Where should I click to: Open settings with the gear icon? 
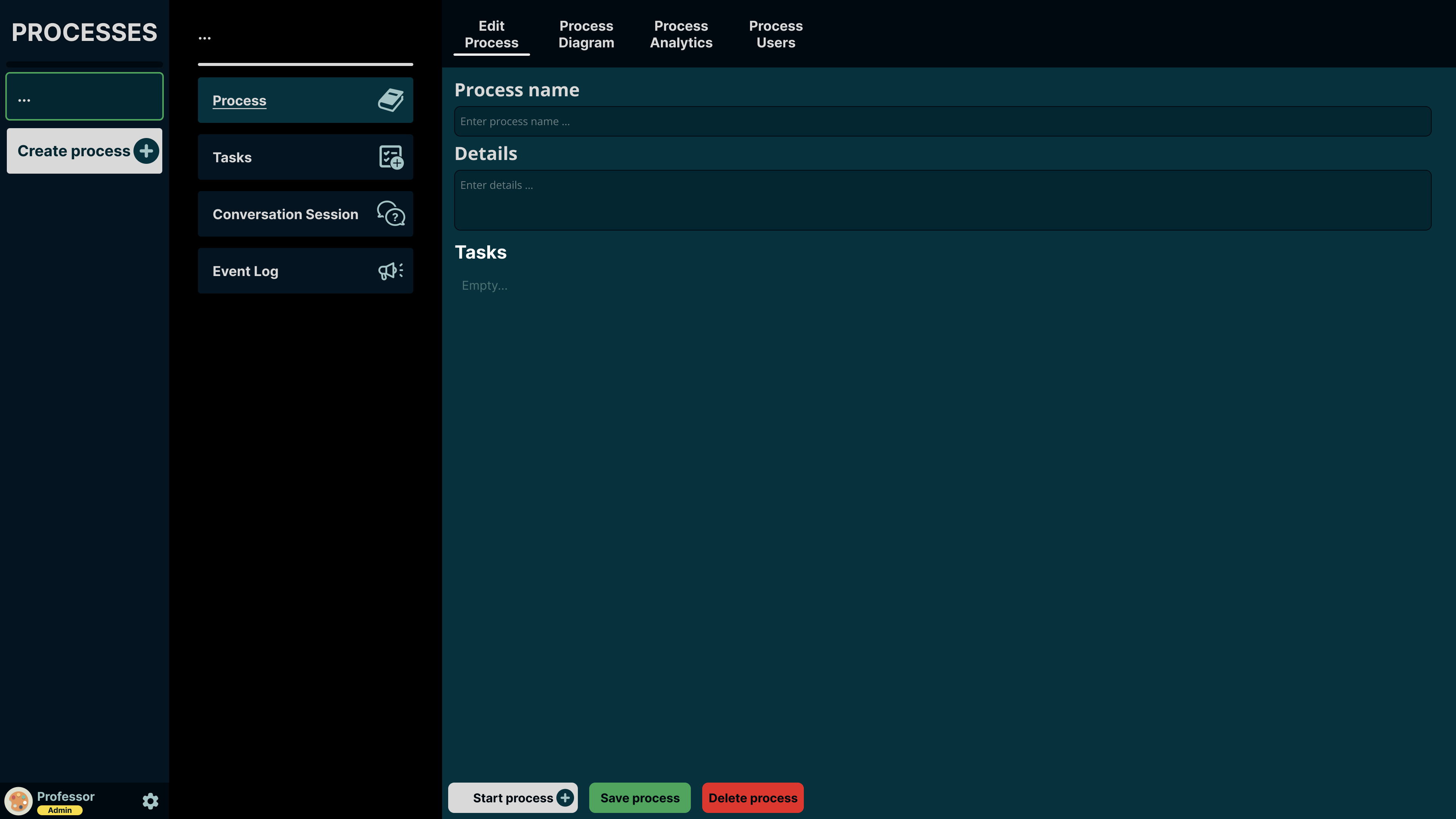click(x=151, y=801)
